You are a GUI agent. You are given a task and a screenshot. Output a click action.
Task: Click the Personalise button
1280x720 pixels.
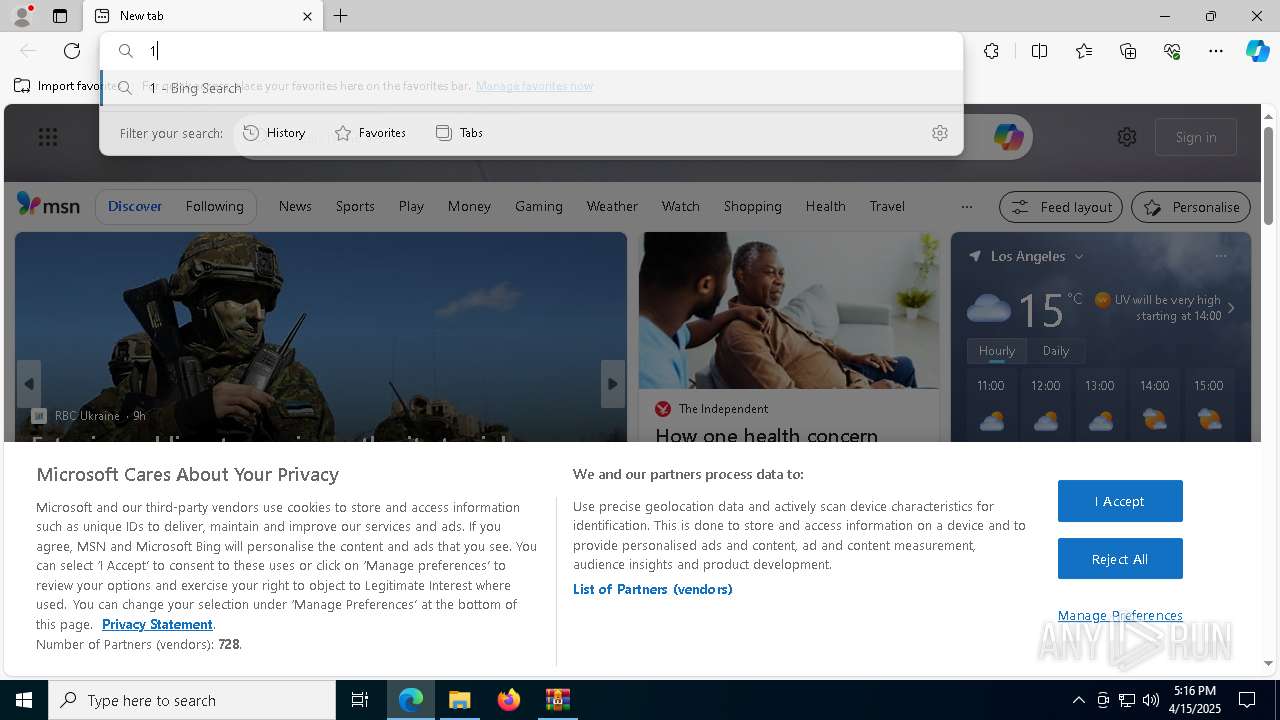(1191, 207)
